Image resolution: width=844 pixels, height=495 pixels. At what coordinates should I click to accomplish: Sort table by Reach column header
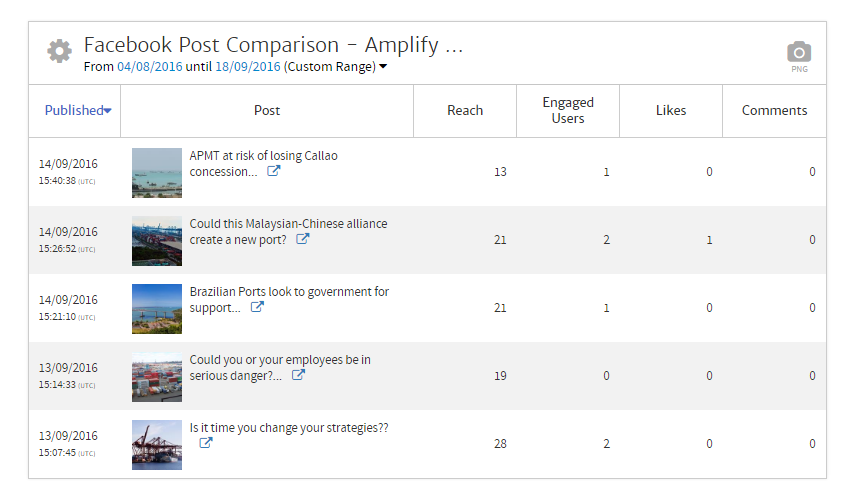(x=464, y=111)
